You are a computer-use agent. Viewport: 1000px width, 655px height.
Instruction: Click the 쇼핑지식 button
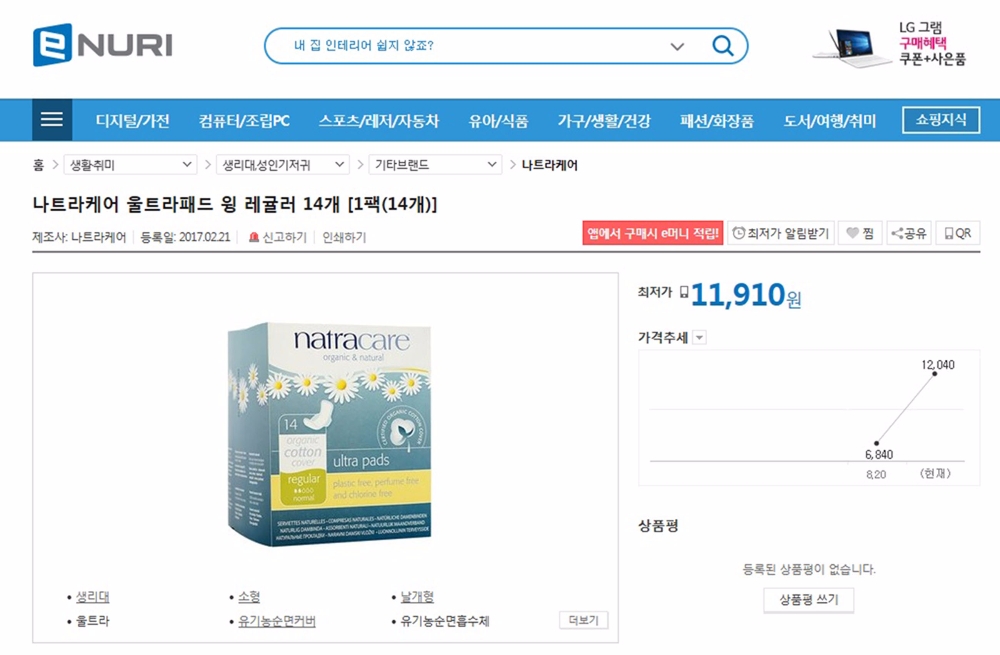coord(941,120)
